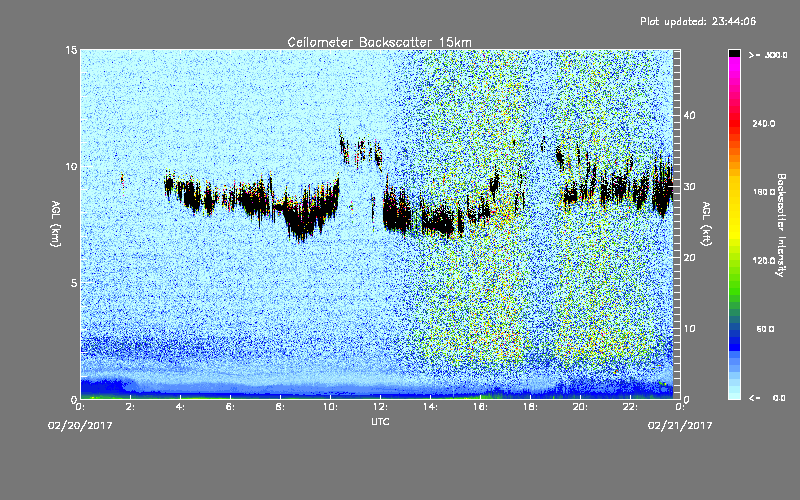Click the 10 km tick label
The width and height of the screenshot is (800, 500).
[x=71, y=166]
